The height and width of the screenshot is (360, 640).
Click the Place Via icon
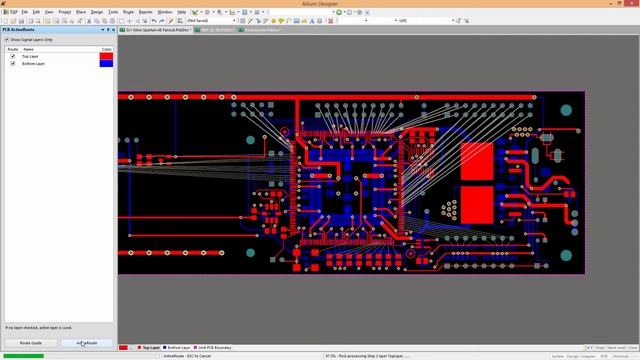[281, 21]
